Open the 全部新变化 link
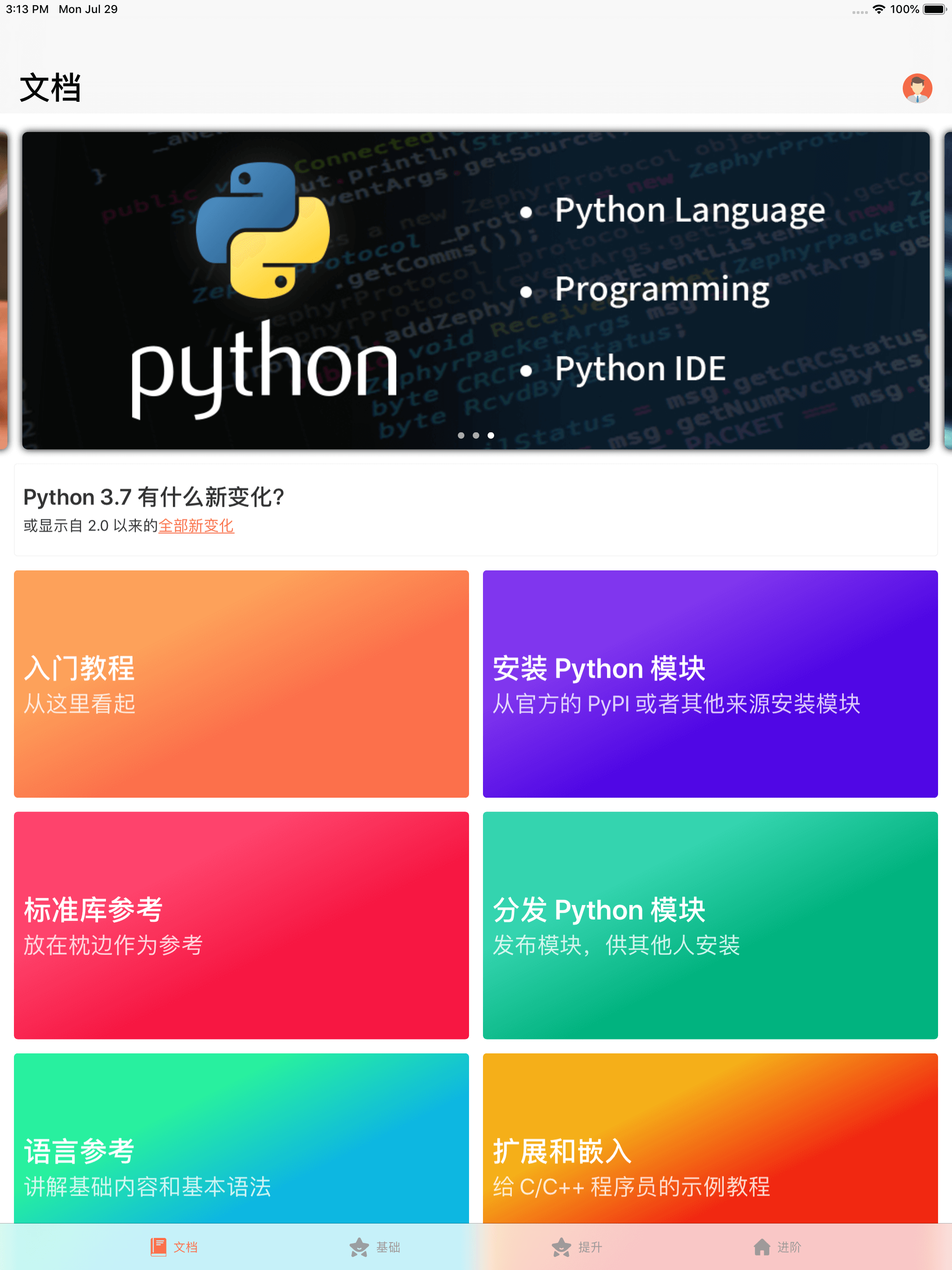 point(196,525)
